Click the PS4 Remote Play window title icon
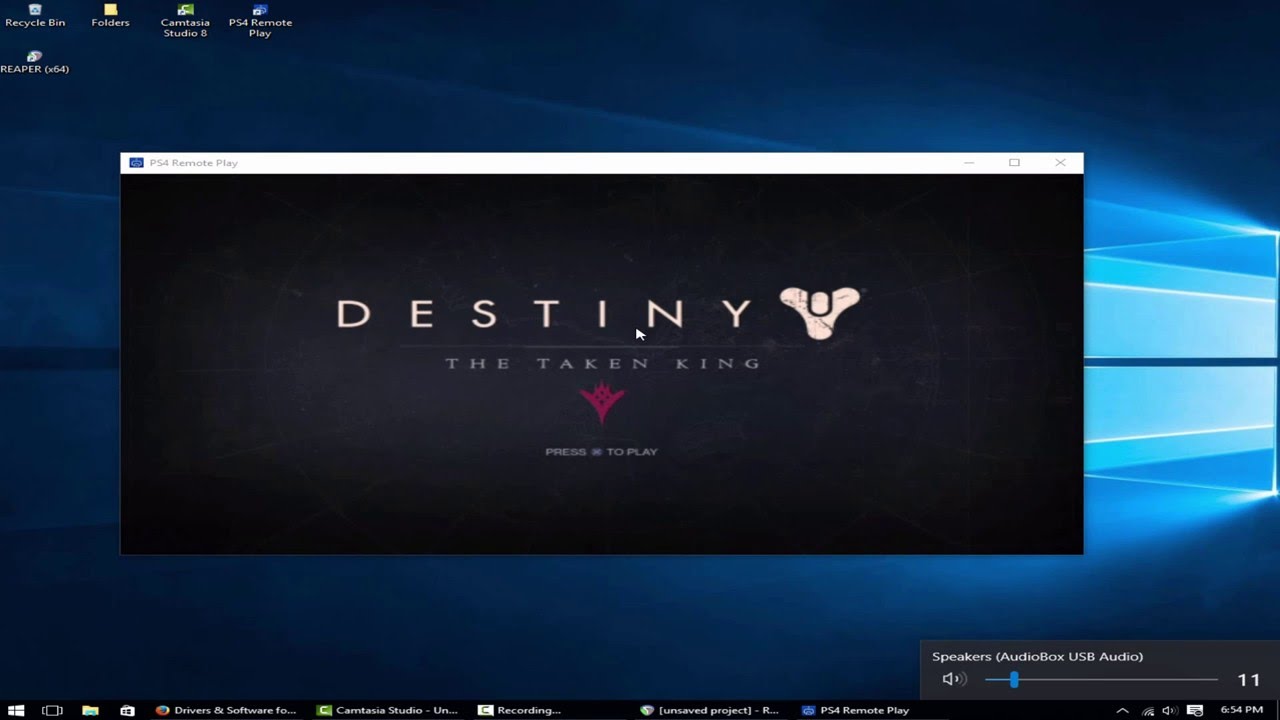The width and height of the screenshot is (1280, 720). (x=136, y=162)
